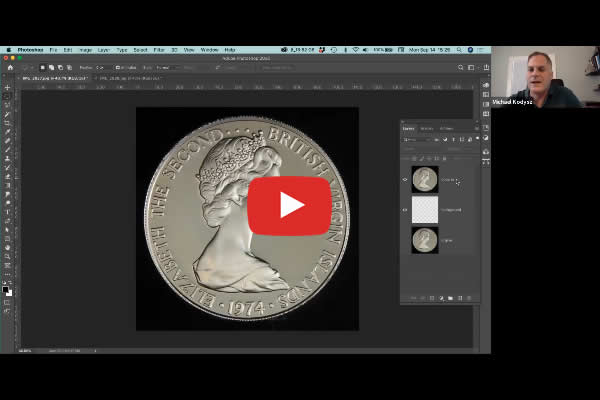600x400 pixels.
Task: Click the background color swatch
Action: tap(10, 294)
